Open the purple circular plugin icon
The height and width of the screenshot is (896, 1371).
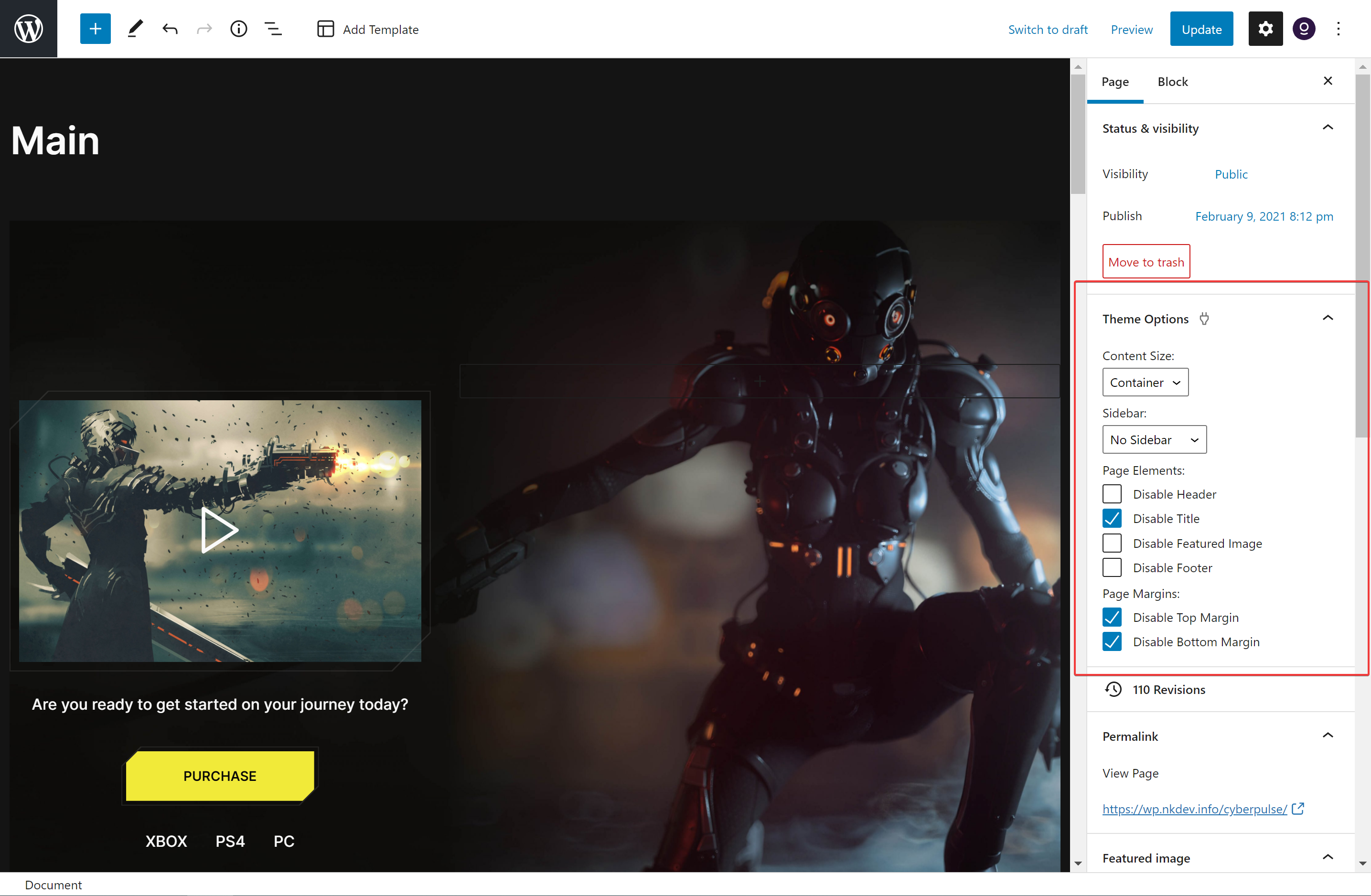click(1304, 29)
